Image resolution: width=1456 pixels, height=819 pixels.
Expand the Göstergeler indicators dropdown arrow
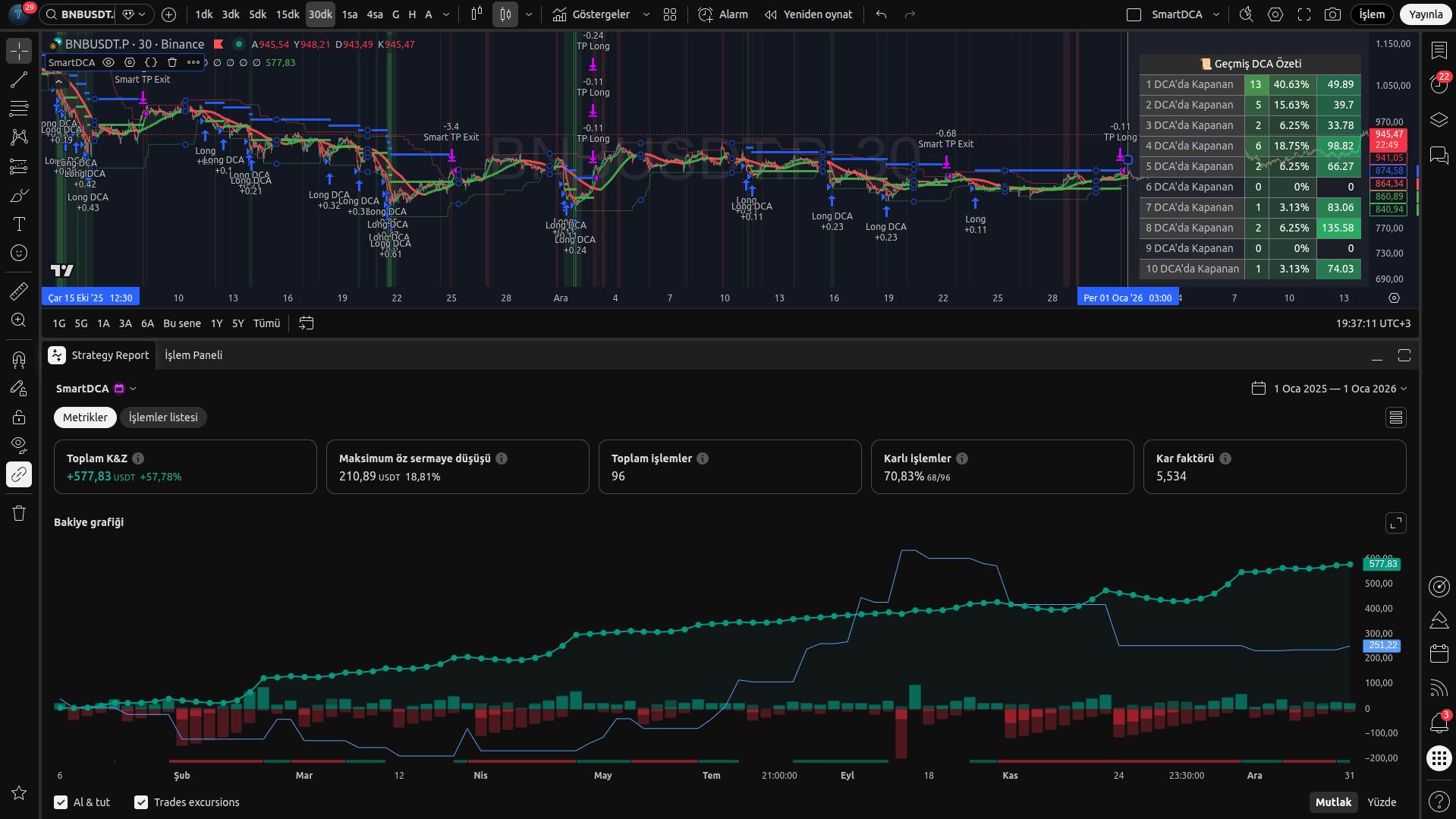(x=646, y=14)
